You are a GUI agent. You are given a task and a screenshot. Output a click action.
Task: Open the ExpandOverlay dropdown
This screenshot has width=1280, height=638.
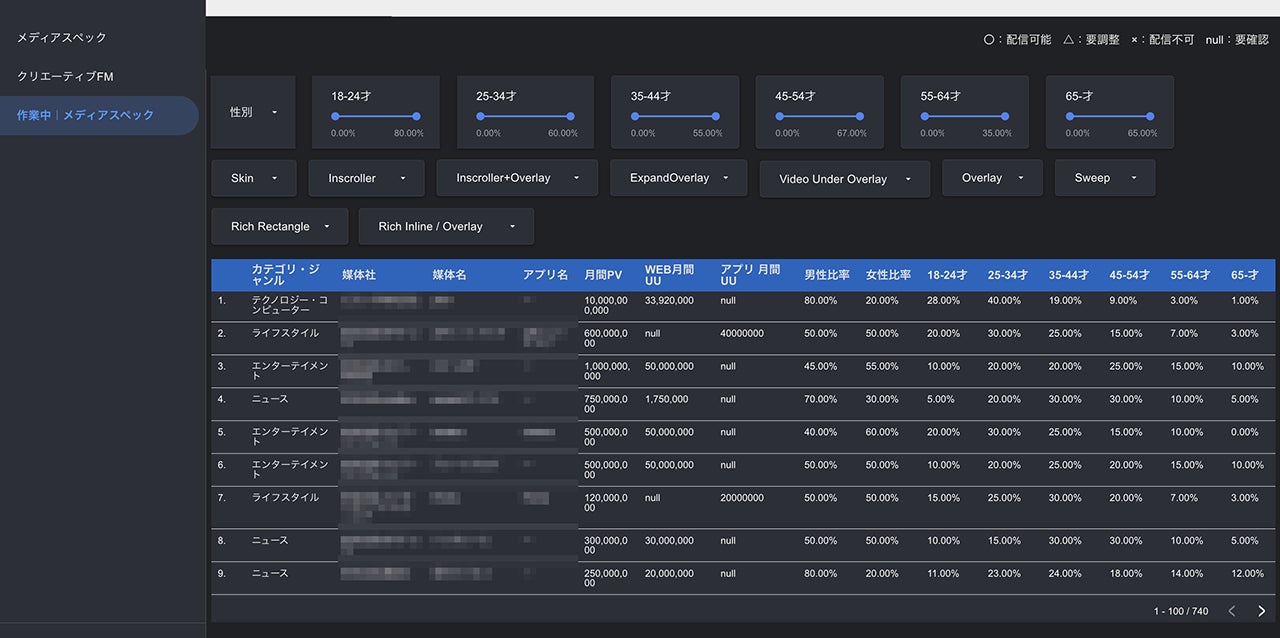point(678,178)
